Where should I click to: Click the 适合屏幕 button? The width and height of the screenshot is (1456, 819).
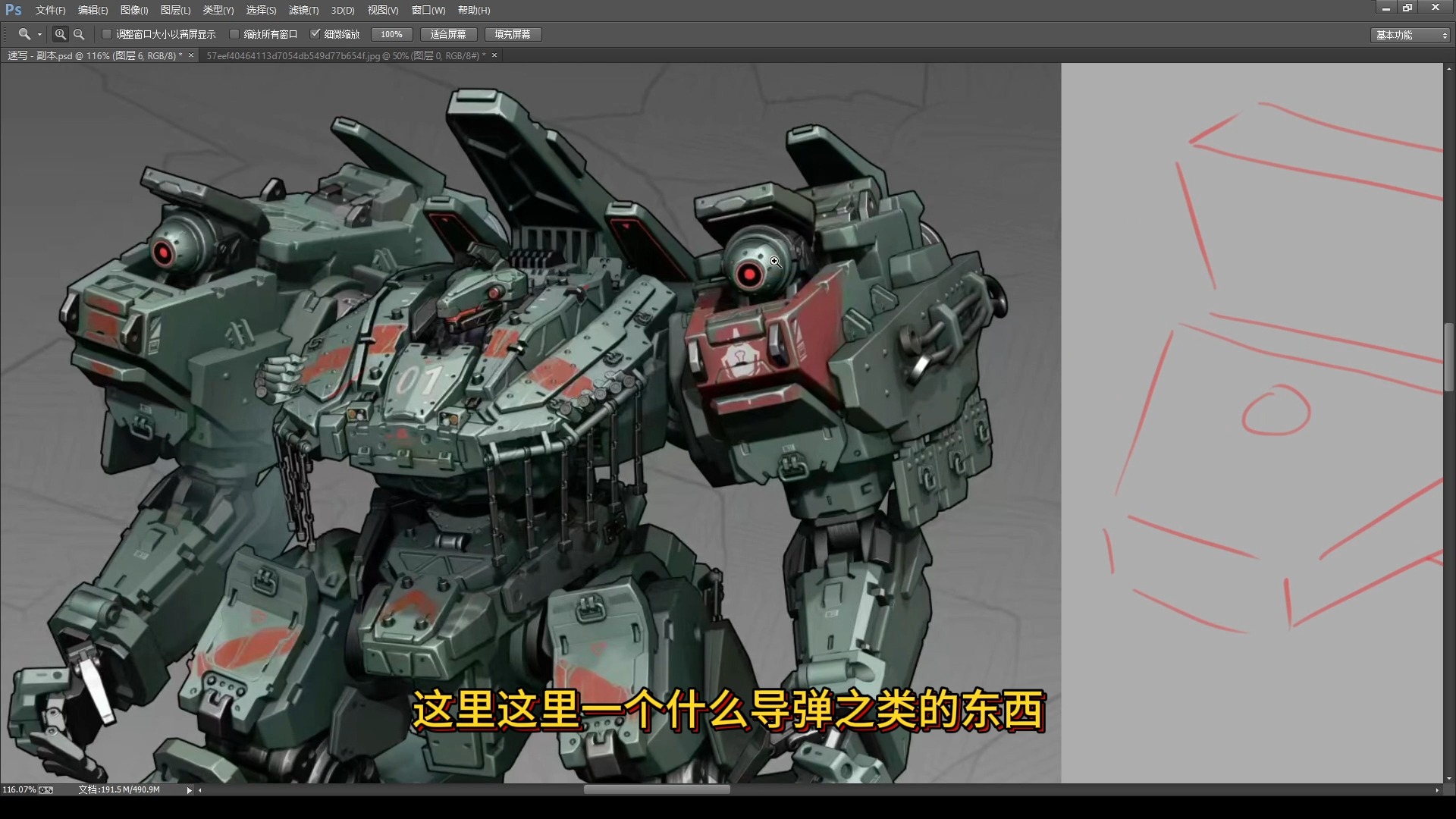point(448,34)
